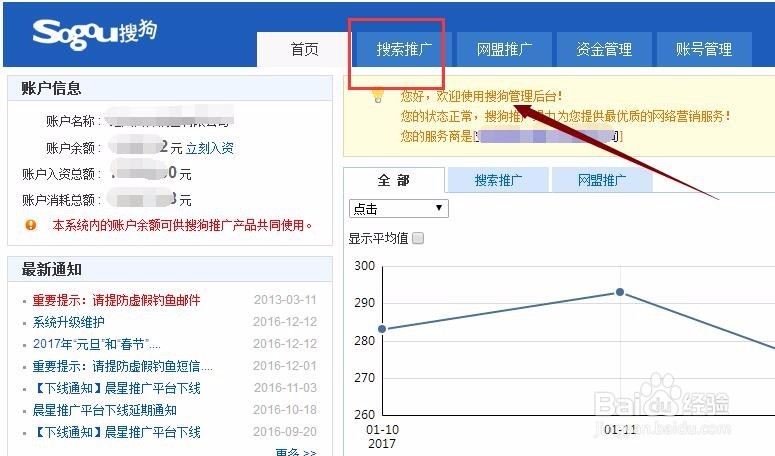
Task: Click date 2016-10-18 in notices
Action: click(285, 410)
